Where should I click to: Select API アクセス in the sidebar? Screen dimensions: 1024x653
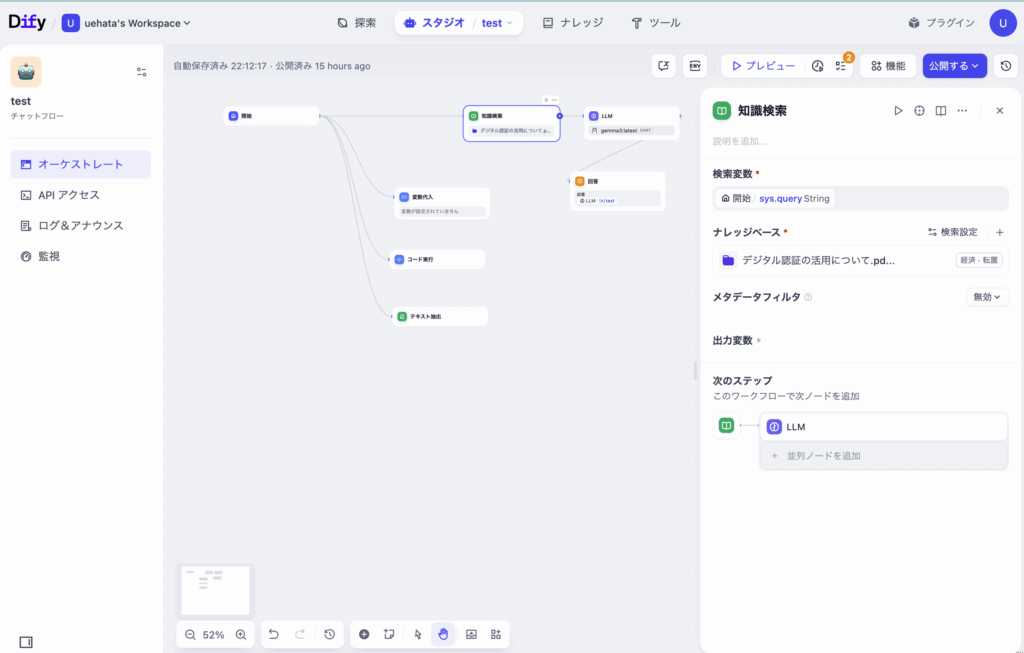[x=80, y=195]
